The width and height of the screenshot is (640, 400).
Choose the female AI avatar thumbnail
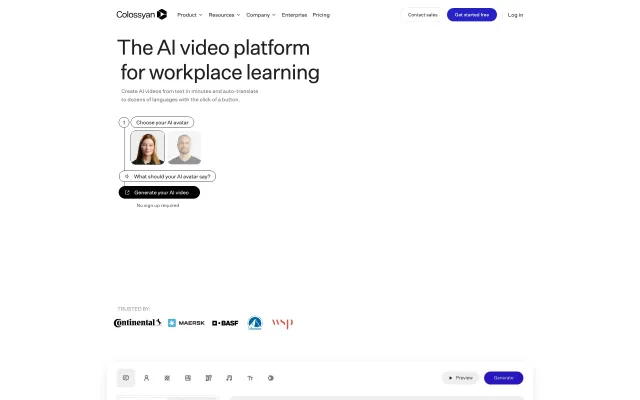pos(148,148)
